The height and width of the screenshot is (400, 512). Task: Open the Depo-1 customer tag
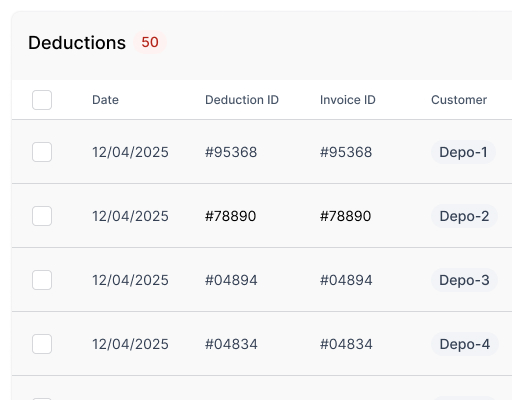coord(463,152)
